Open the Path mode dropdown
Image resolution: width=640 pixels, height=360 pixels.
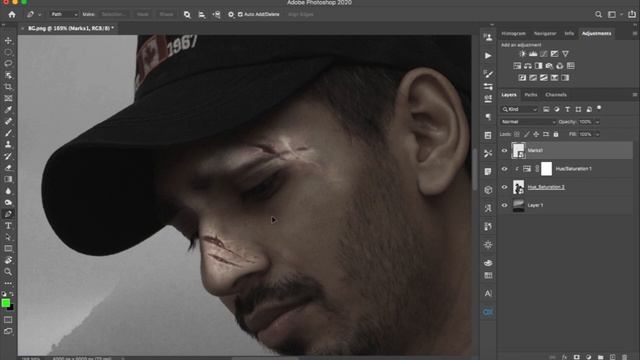click(x=64, y=14)
